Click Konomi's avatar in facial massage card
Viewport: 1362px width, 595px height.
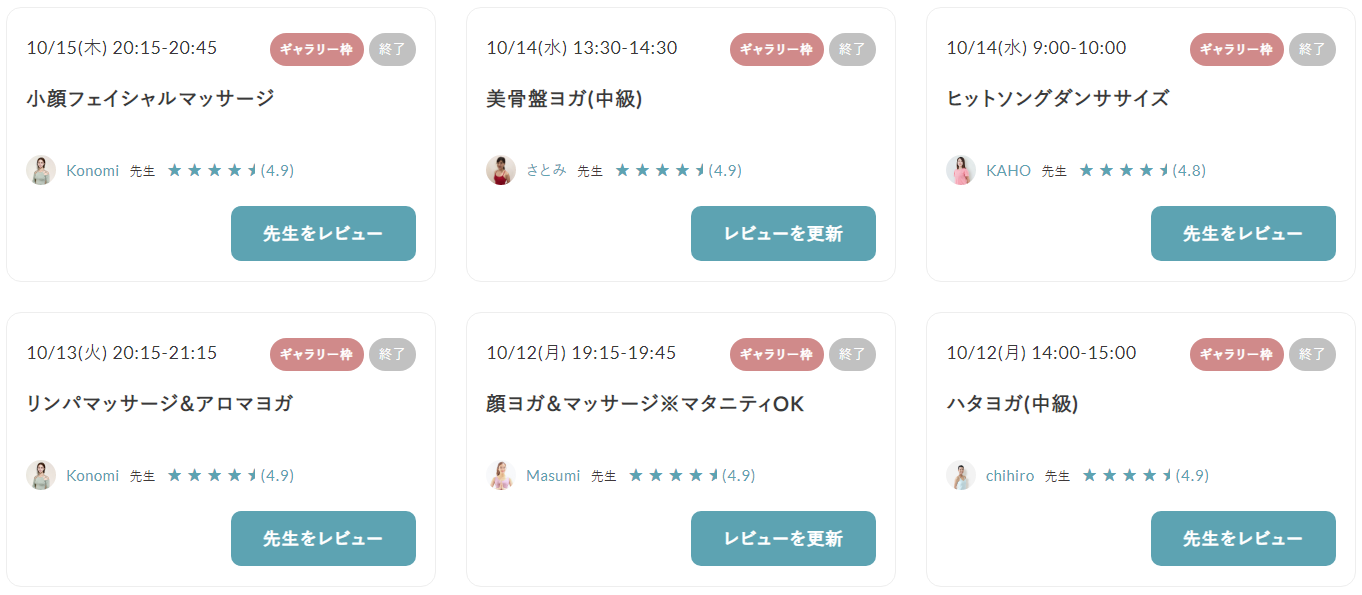[41, 170]
